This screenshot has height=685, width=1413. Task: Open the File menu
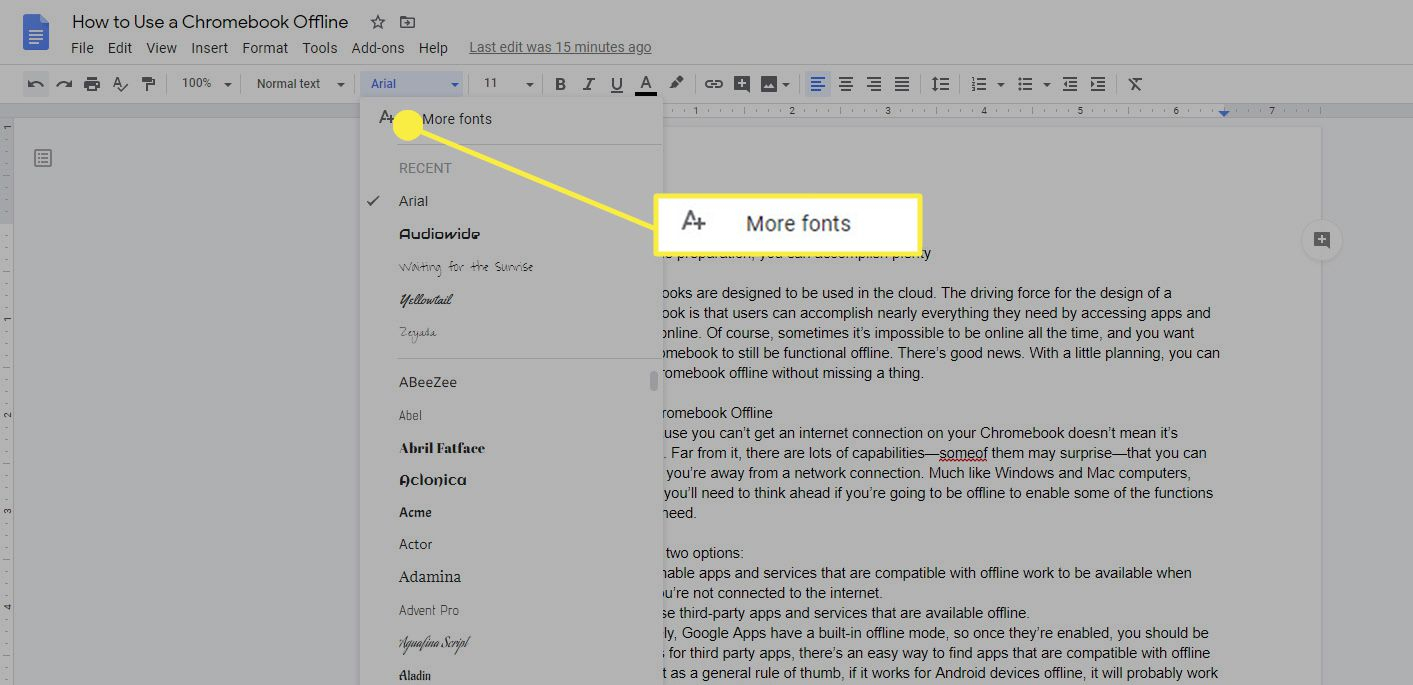[x=82, y=47]
